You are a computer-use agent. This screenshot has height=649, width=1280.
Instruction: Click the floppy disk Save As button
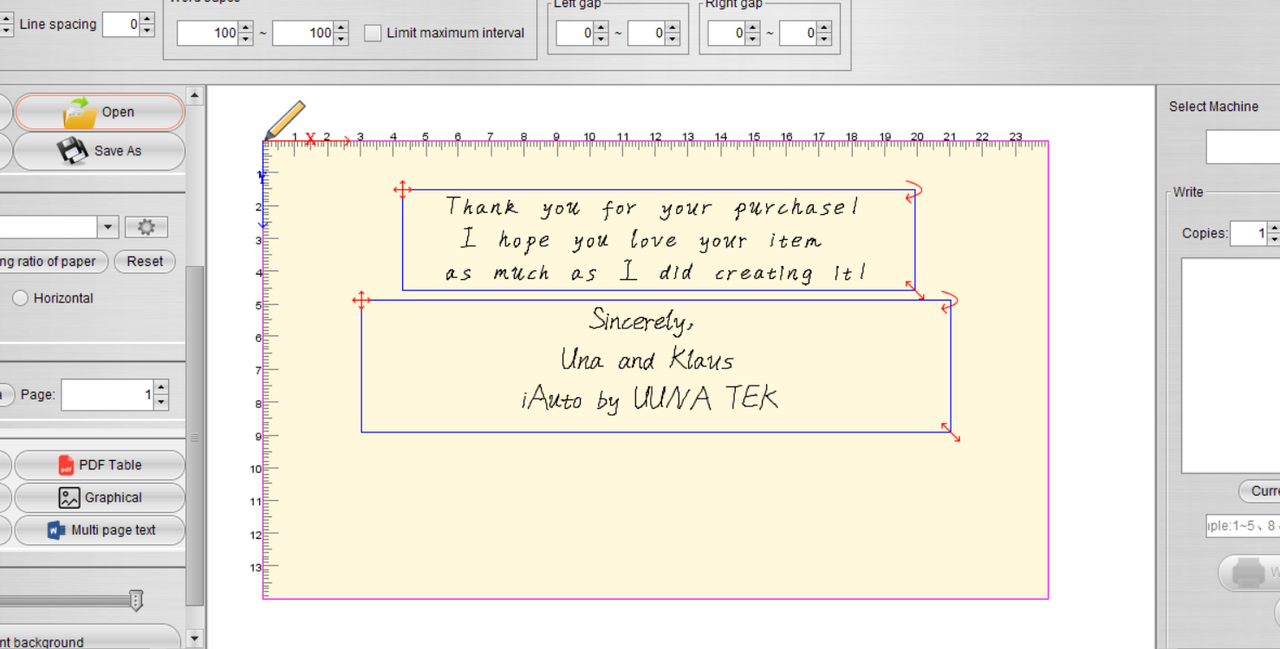[99, 151]
